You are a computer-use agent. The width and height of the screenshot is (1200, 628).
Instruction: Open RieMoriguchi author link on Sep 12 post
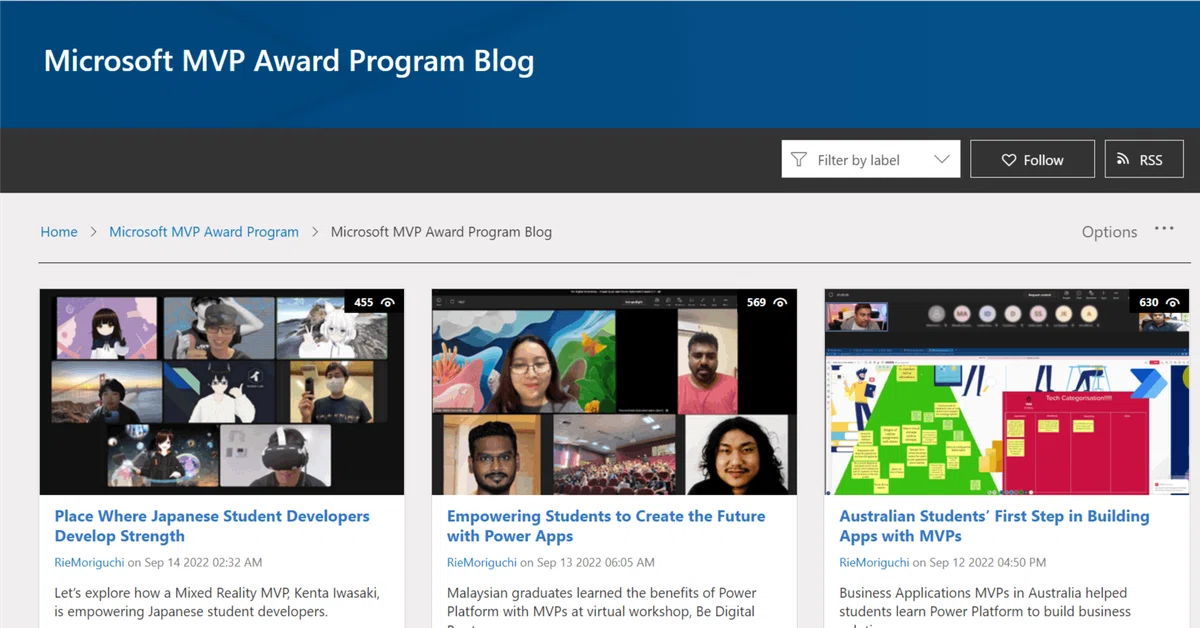pos(875,562)
